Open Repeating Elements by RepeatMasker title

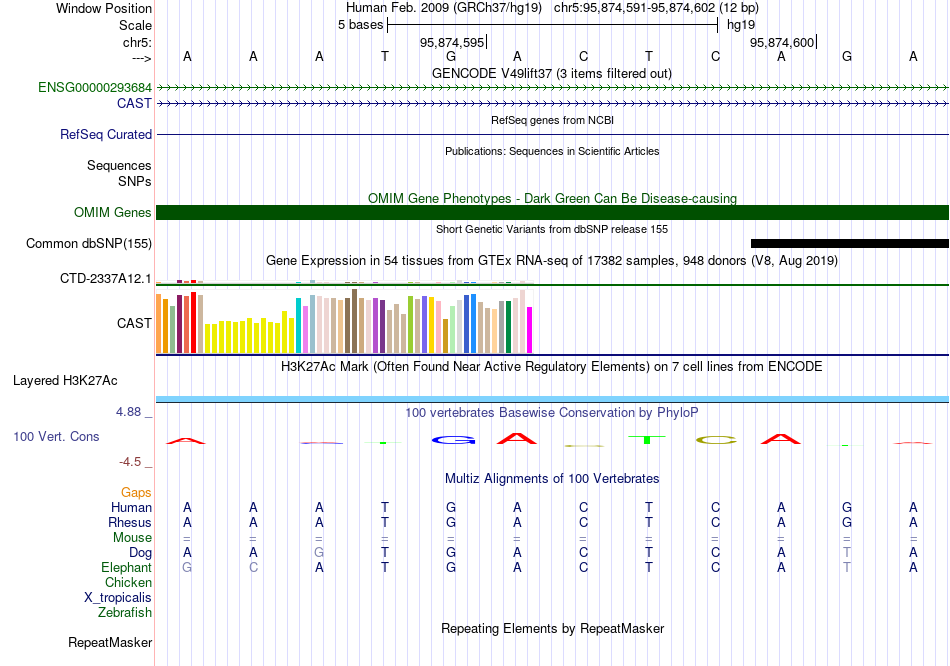pyautogui.click(x=552, y=628)
